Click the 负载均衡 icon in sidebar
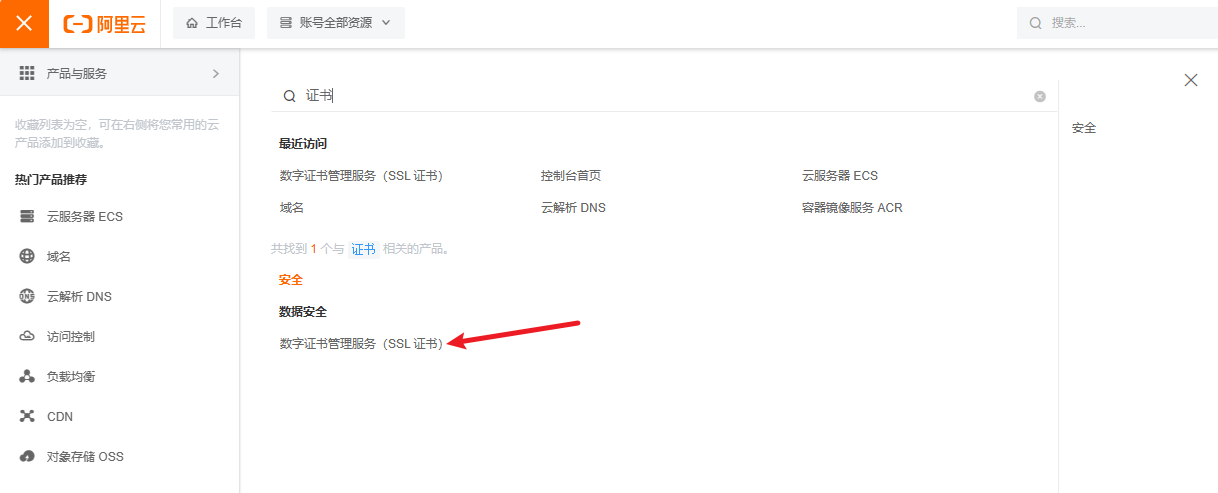Image resolution: width=1218 pixels, height=493 pixels. point(27,377)
